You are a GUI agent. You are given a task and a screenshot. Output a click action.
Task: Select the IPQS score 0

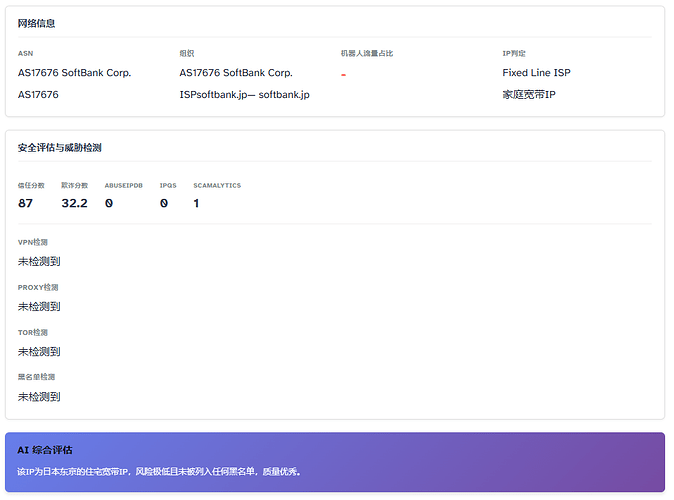[x=164, y=203]
